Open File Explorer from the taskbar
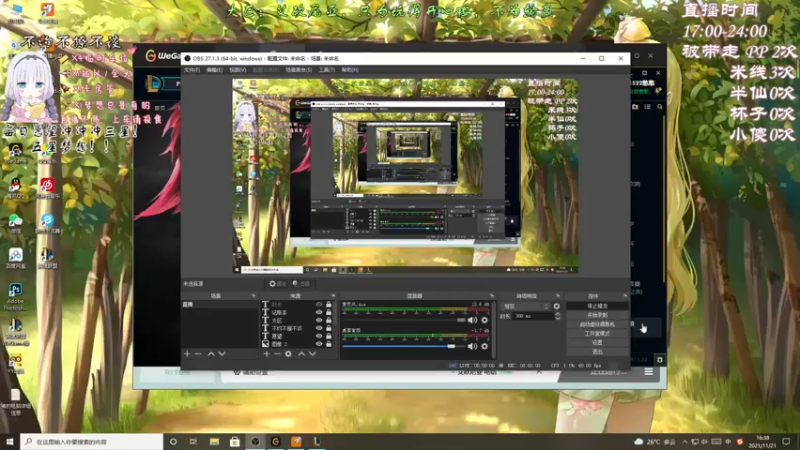This screenshot has height=450, width=800. 214,441
